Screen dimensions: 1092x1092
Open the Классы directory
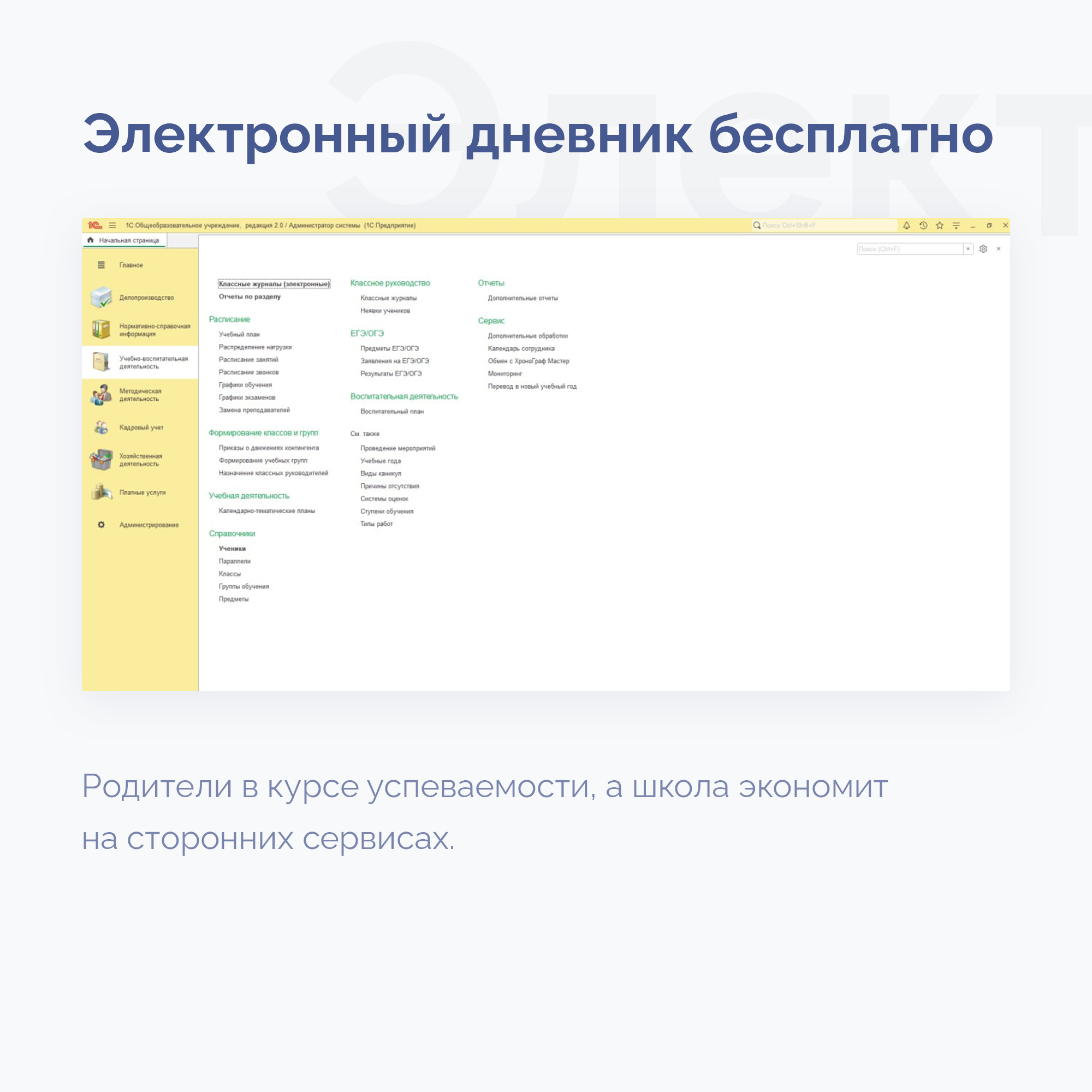tap(230, 573)
